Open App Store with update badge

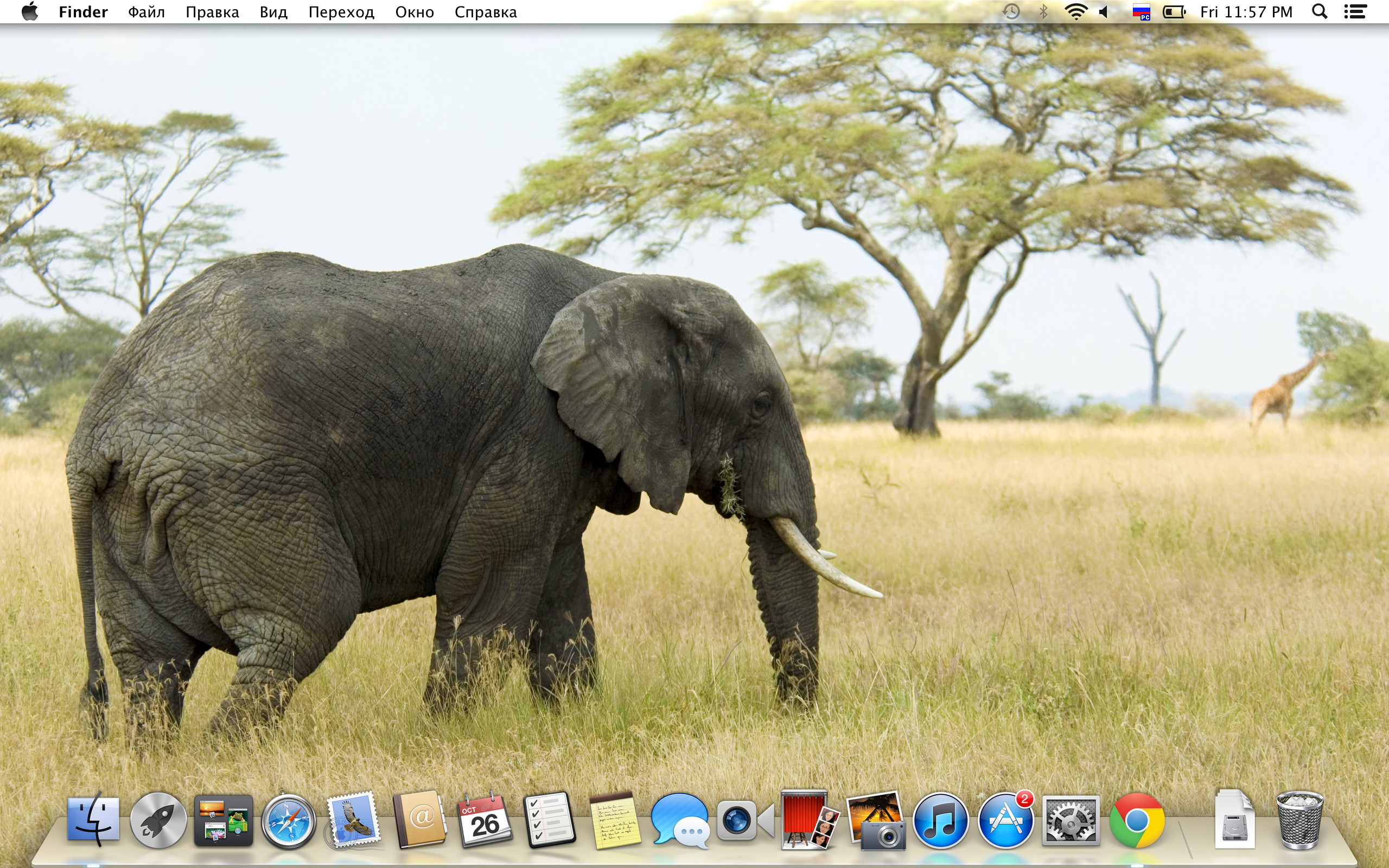(x=1005, y=821)
